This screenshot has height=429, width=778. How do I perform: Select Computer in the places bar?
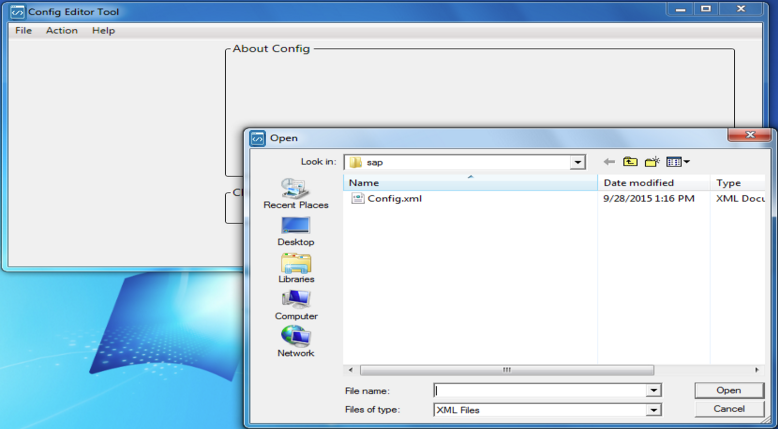pyautogui.click(x=295, y=301)
